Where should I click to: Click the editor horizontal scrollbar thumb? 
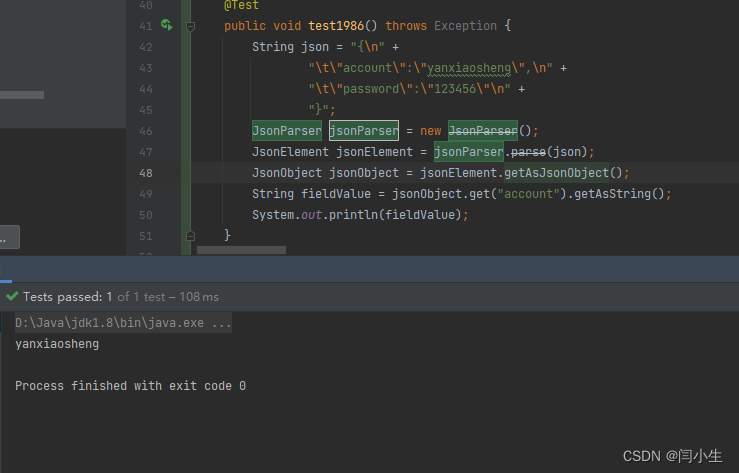[x=241, y=250]
